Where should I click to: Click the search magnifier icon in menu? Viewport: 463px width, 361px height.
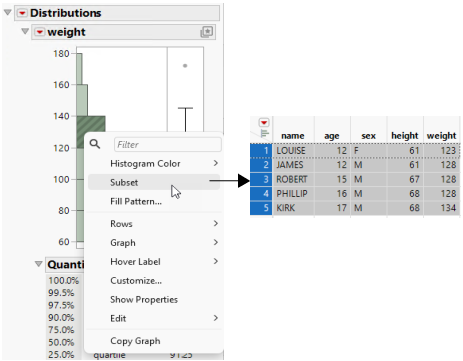pos(95,144)
